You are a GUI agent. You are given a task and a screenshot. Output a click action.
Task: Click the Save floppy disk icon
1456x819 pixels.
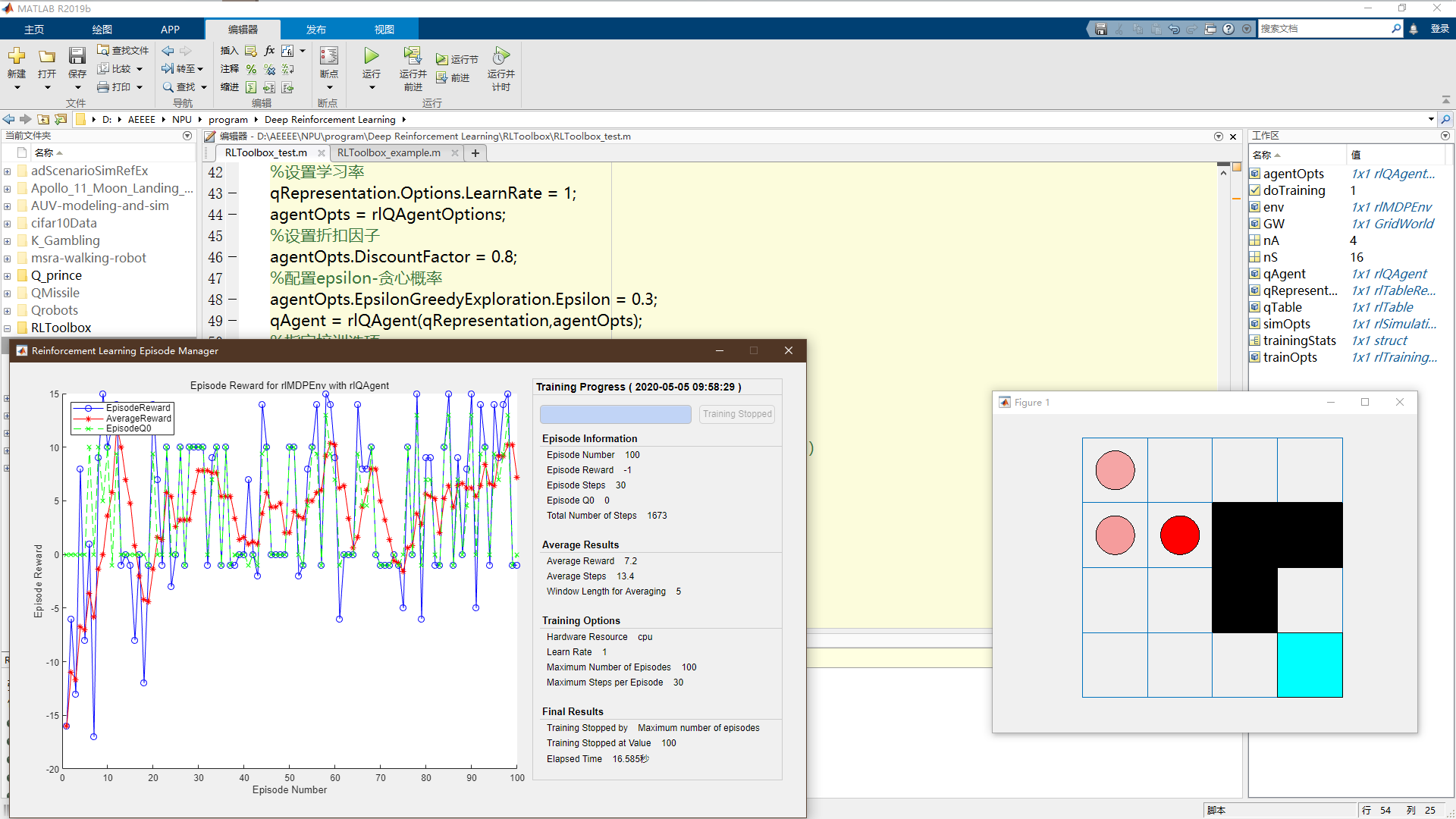(77, 57)
